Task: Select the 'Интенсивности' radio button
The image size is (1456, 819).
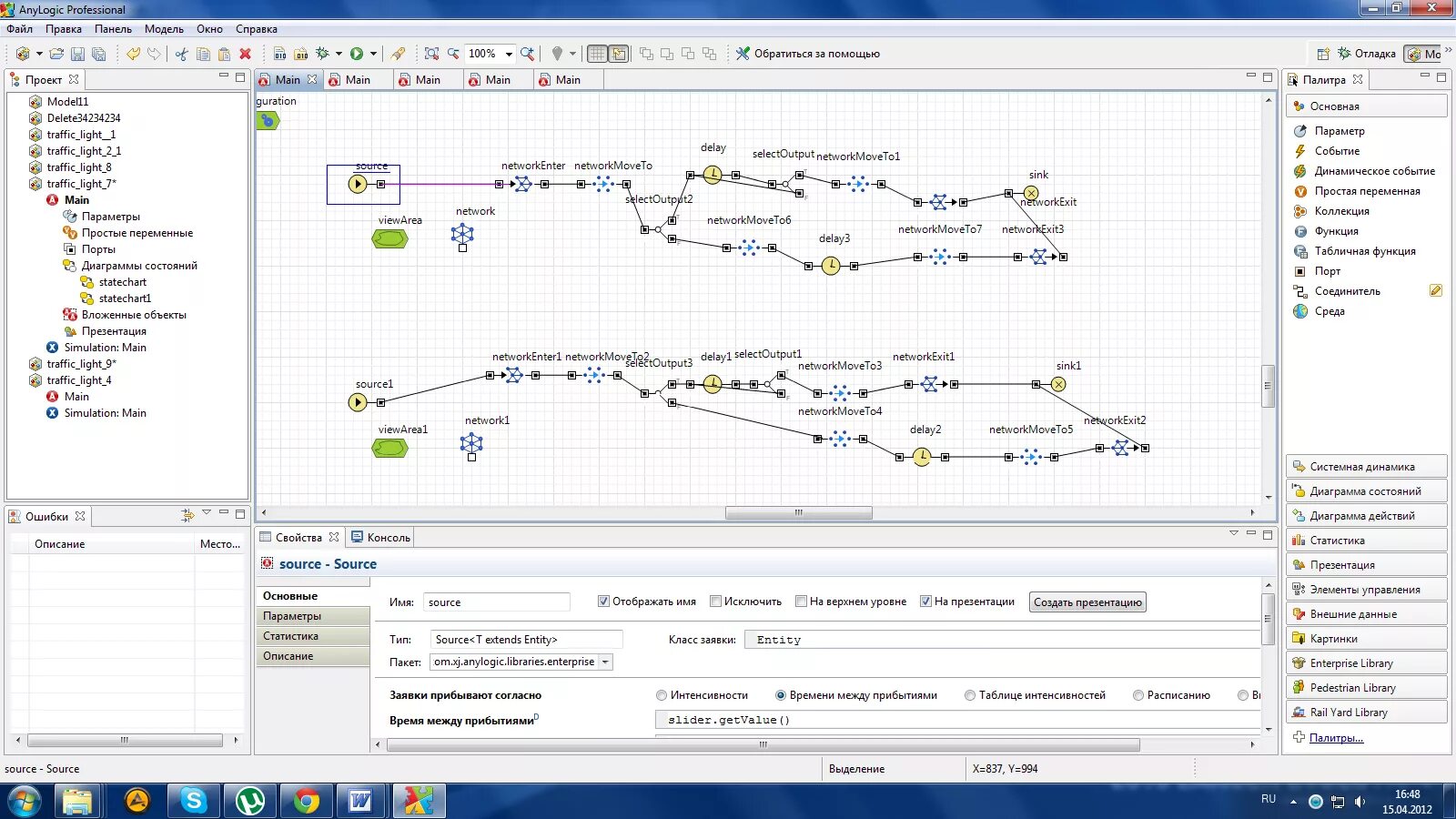Action: point(662,695)
